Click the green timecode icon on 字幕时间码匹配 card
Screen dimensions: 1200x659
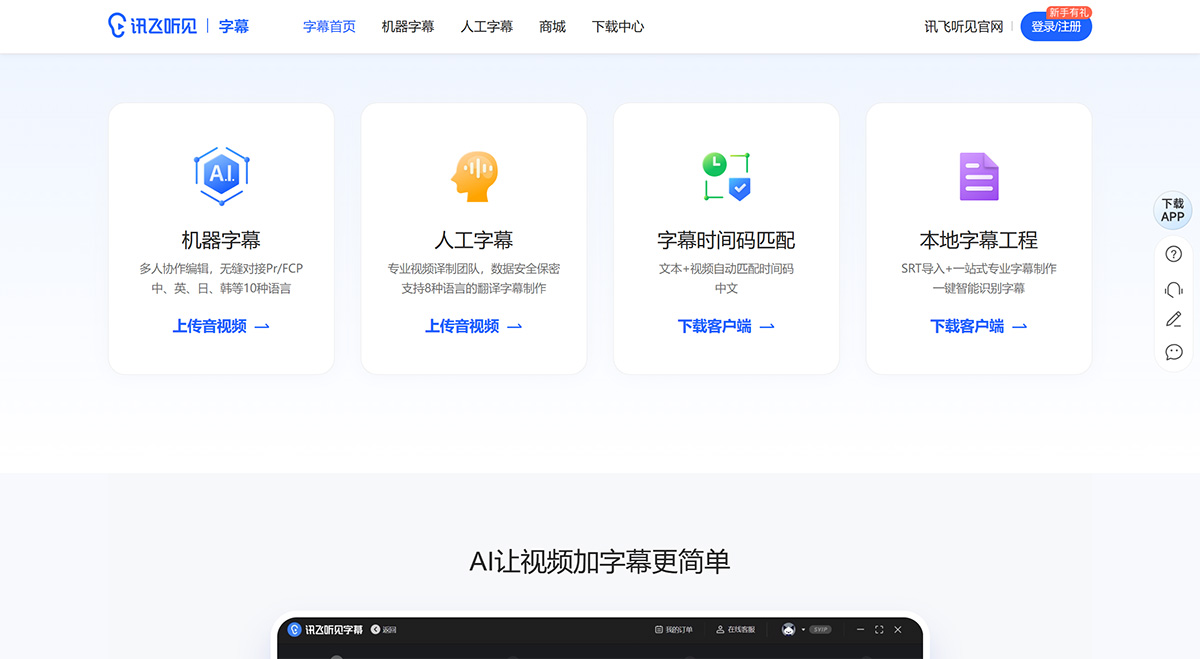coord(725,175)
